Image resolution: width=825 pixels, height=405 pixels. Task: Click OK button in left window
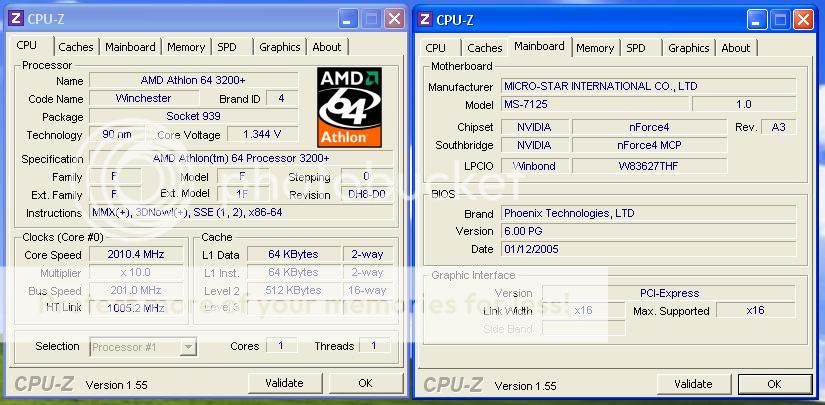click(x=365, y=383)
